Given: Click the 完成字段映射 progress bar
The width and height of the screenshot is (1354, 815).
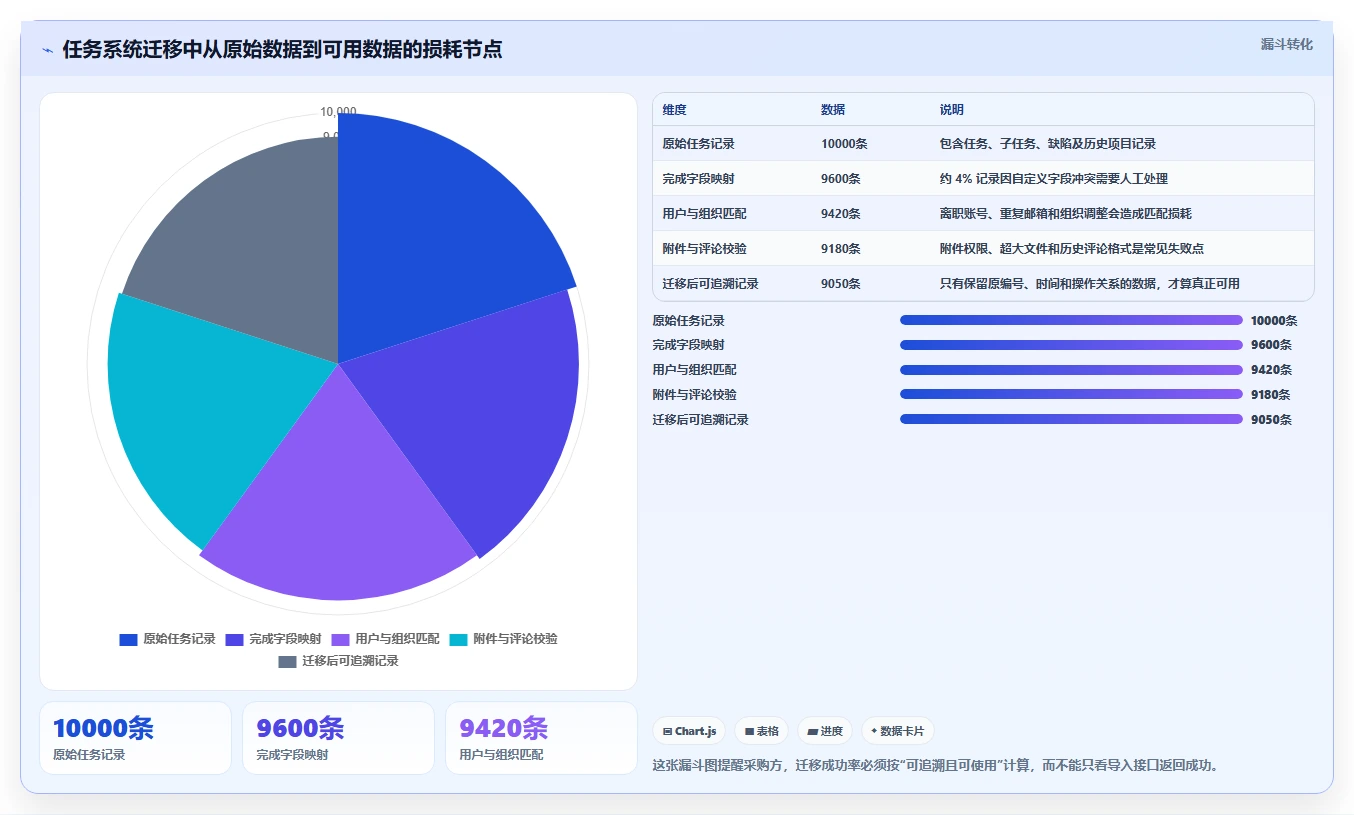Looking at the screenshot, I should [x=1071, y=345].
